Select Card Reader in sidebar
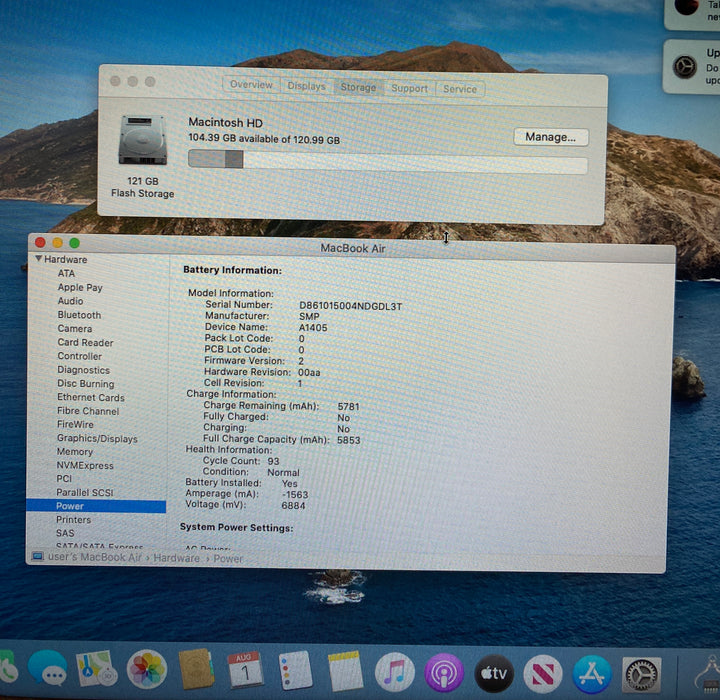This screenshot has height=700, width=720. click(85, 342)
